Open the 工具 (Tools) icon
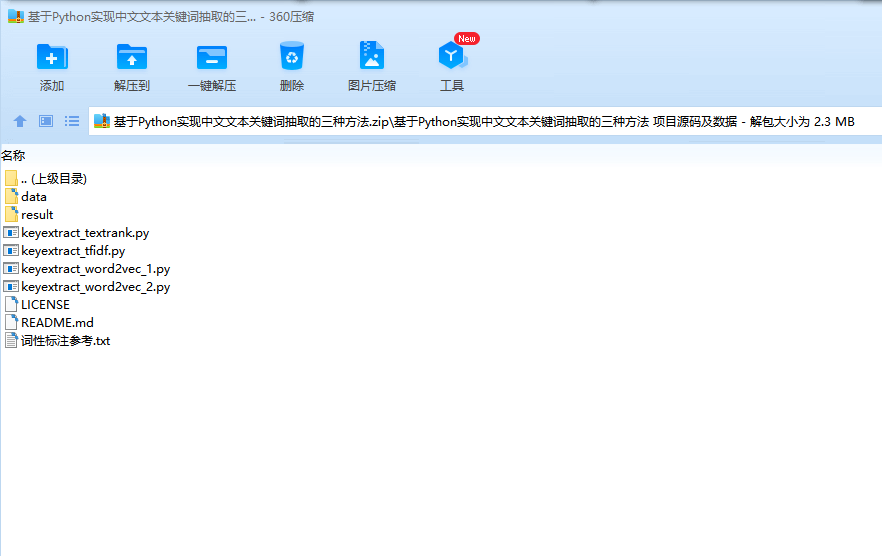The image size is (882, 556). point(452,55)
